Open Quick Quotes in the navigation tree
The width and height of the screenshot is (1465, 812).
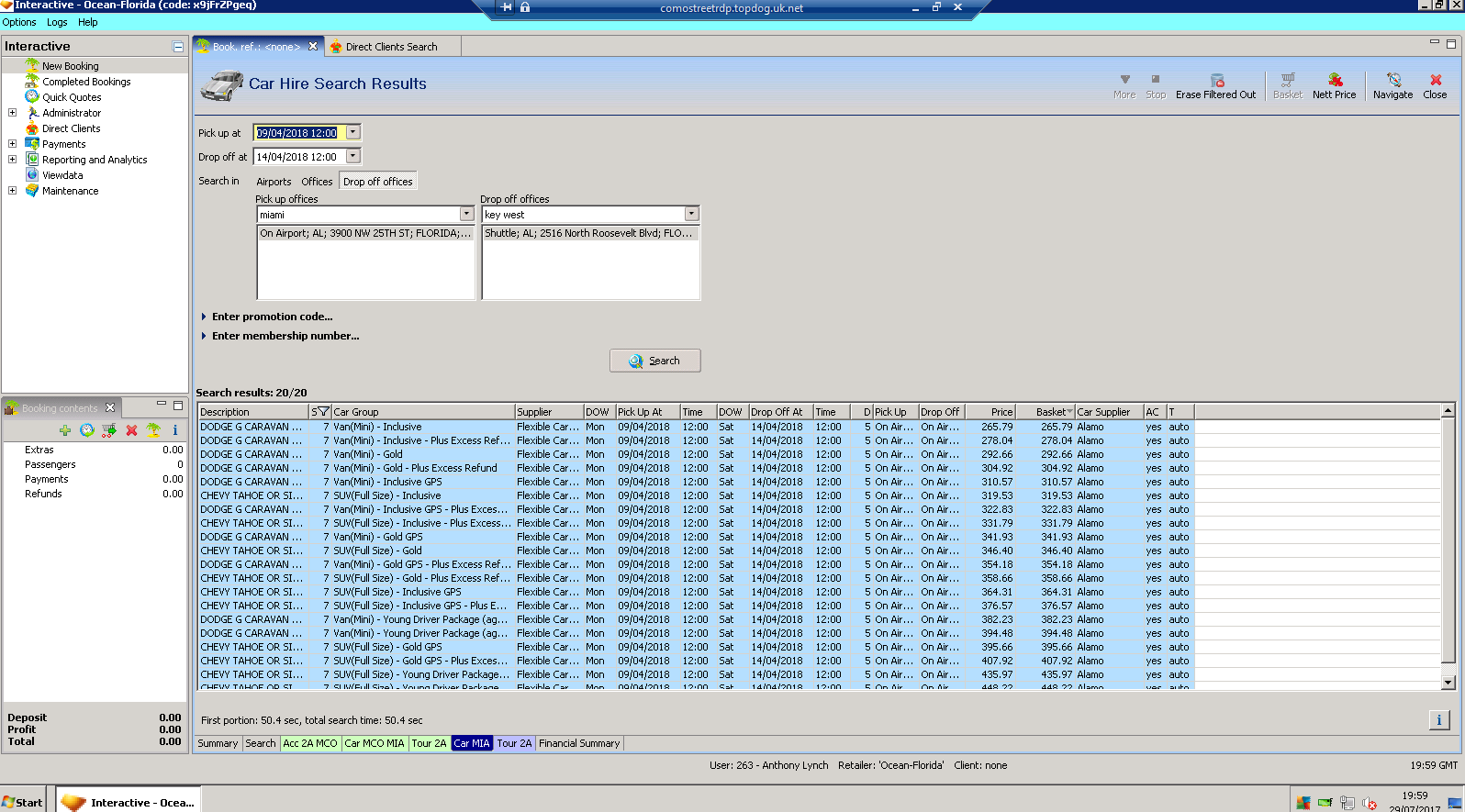72,97
